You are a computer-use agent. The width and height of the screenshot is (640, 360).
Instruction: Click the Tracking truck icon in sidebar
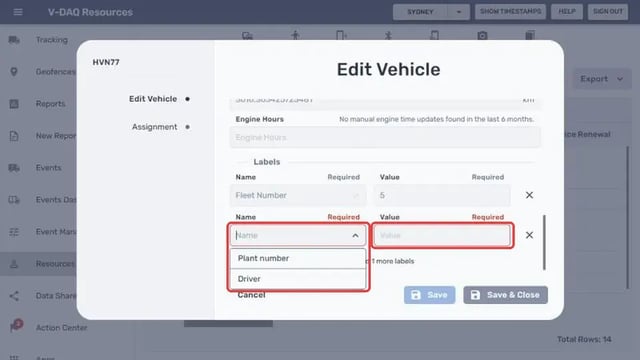tap(14, 40)
